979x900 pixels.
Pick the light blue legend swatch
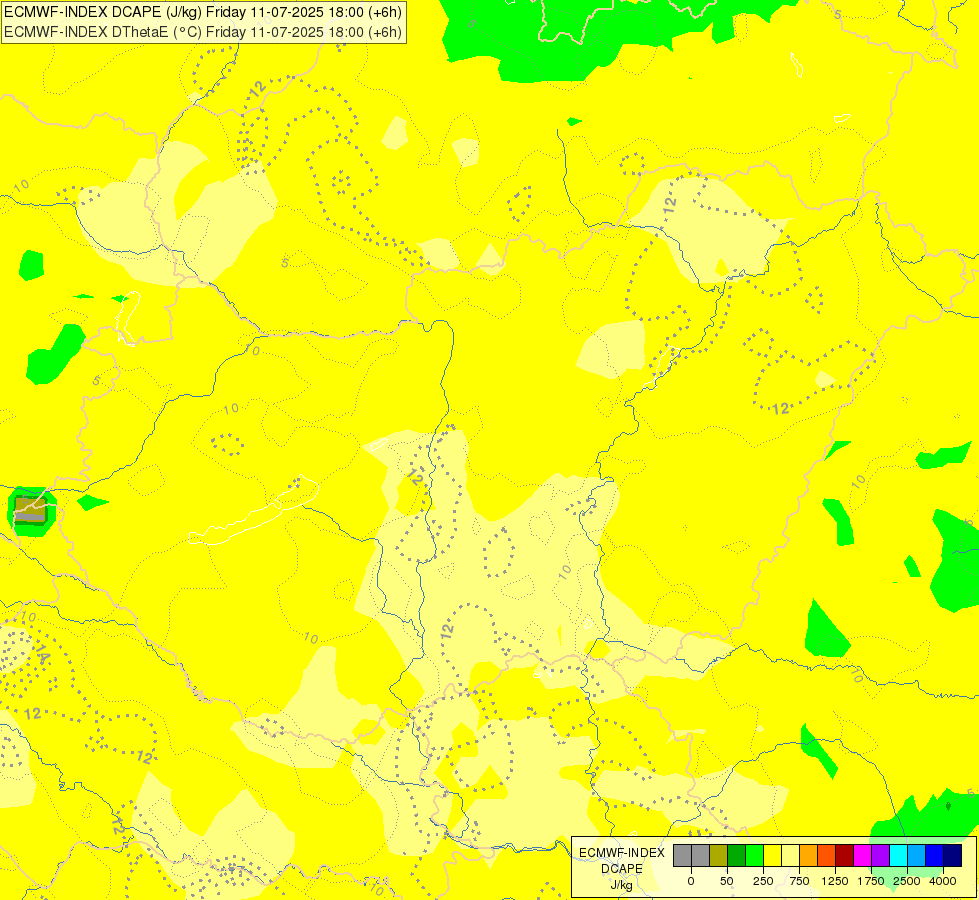coord(917,855)
